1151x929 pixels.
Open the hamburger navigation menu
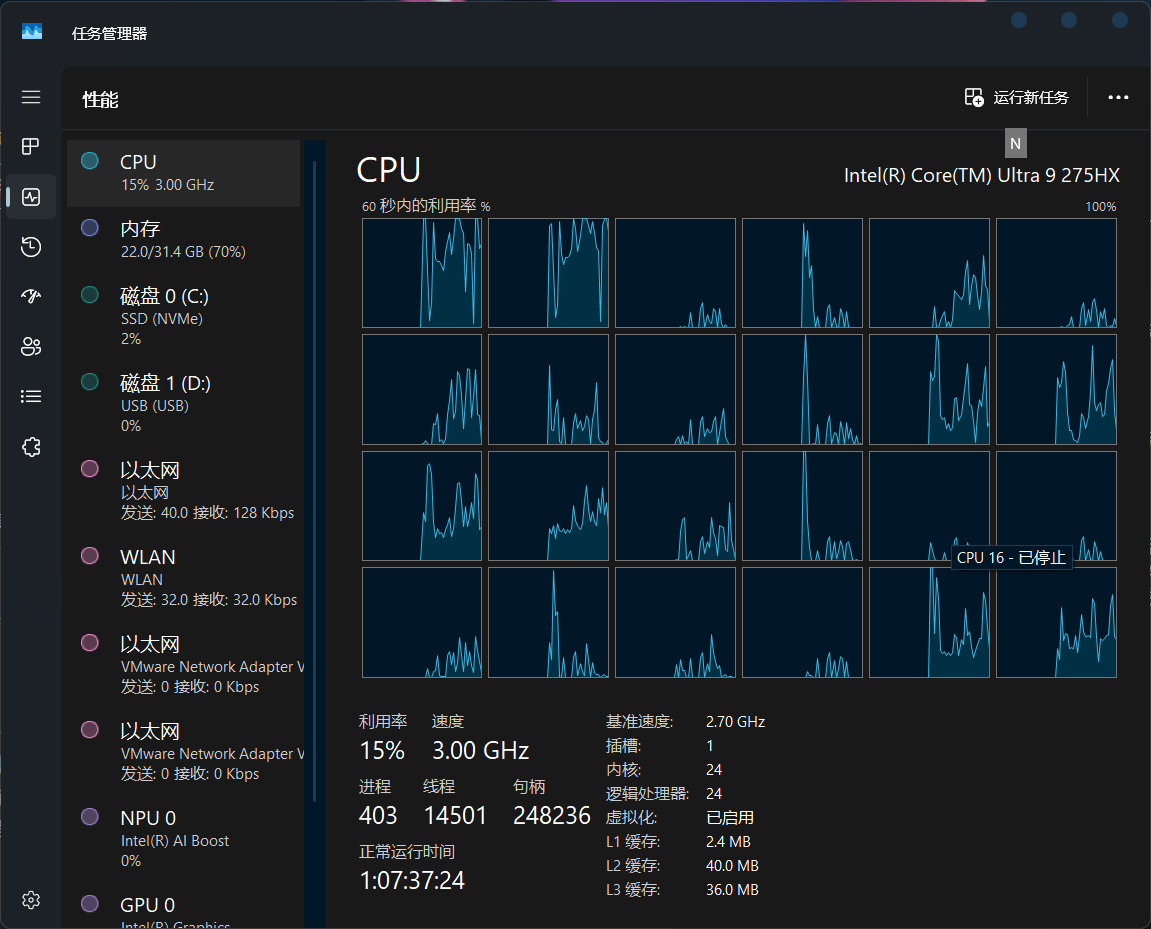pos(31,97)
